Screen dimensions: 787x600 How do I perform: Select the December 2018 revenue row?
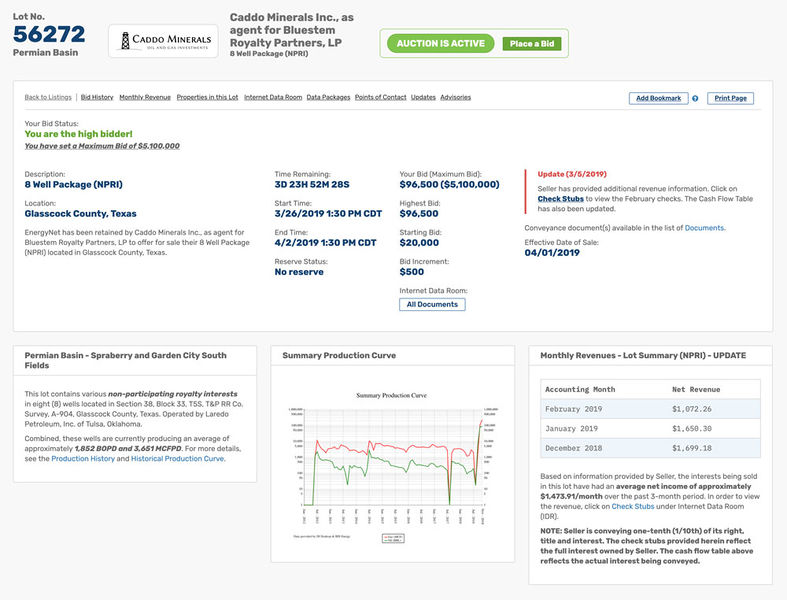650,448
